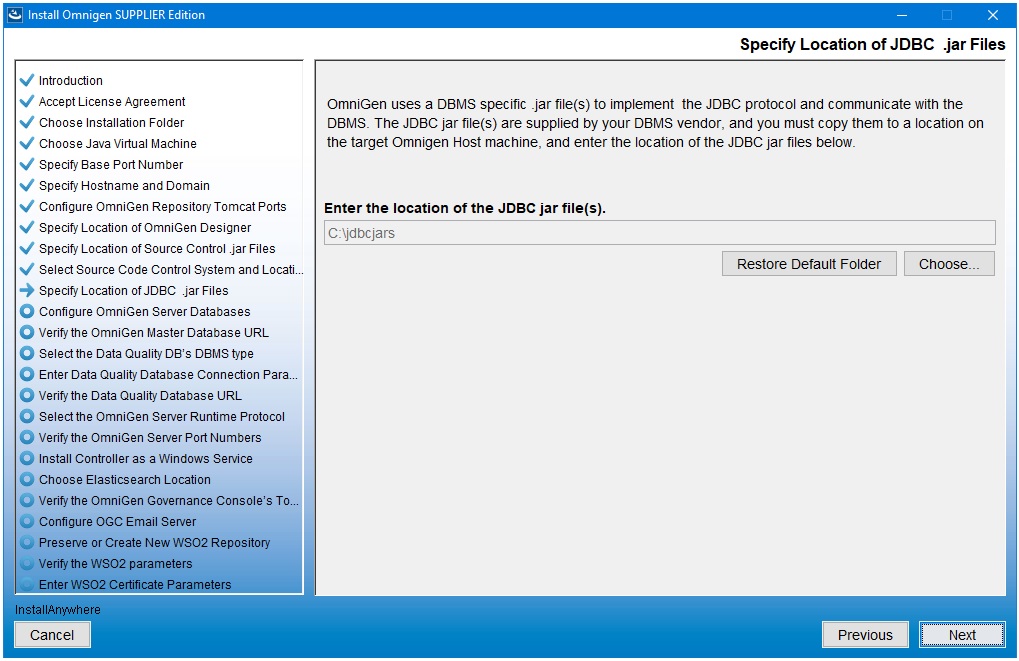
Task: Click 'Specify Location of JDBC .jar Files' step label
Action: point(133,291)
